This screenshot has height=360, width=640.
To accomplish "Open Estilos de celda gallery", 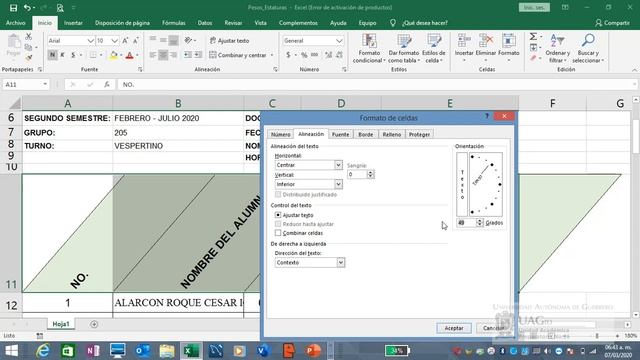I will pos(433,49).
